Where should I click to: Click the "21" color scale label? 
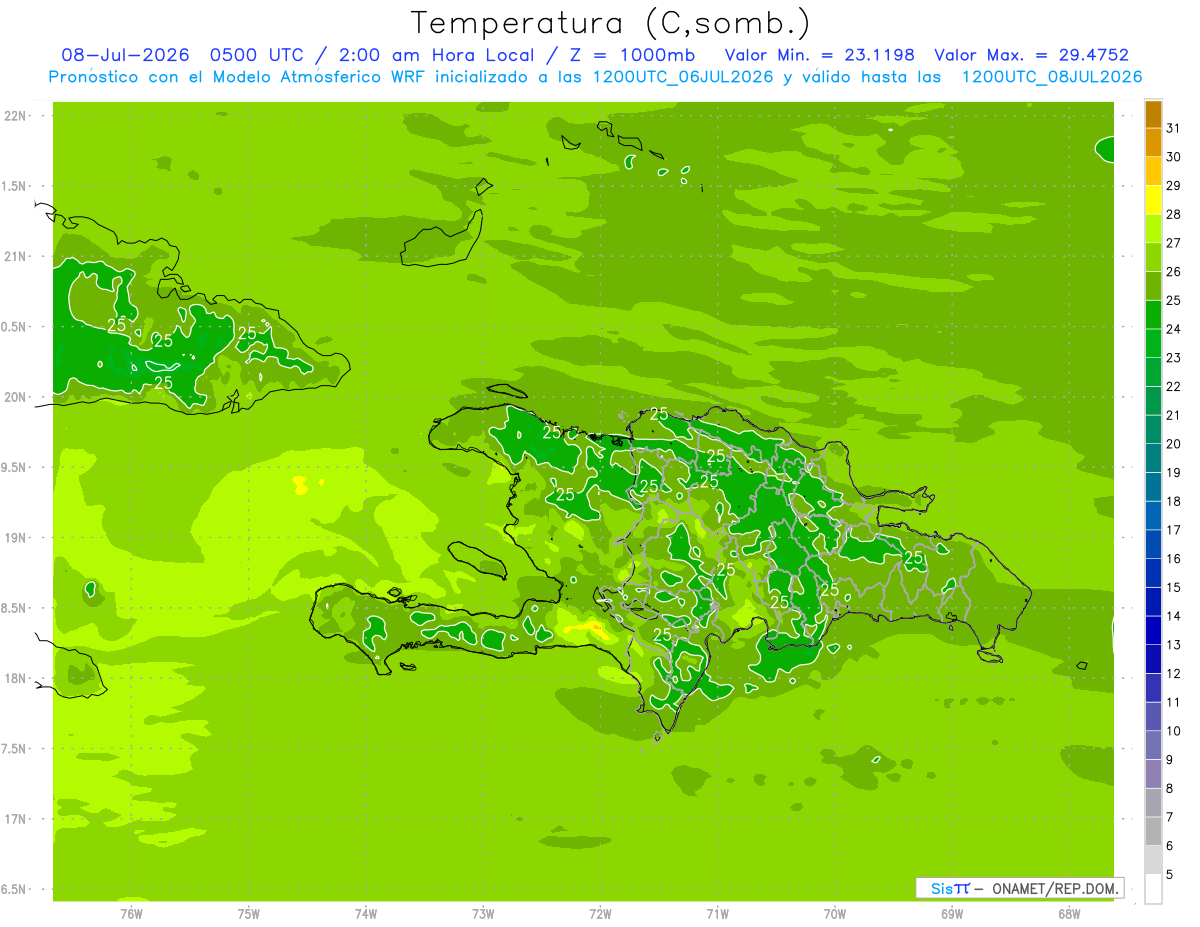[x=1174, y=415]
